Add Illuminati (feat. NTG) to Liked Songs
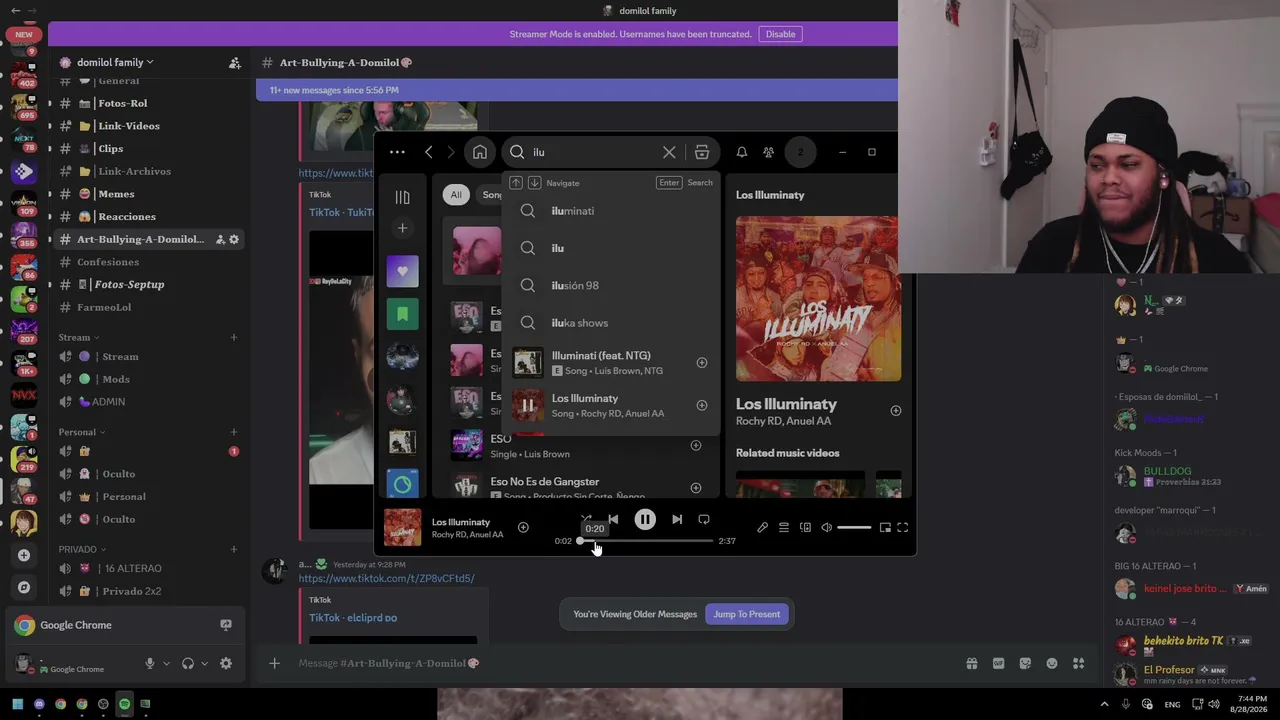This screenshot has height=720, width=1280. pyautogui.click(x=701, y=363)
